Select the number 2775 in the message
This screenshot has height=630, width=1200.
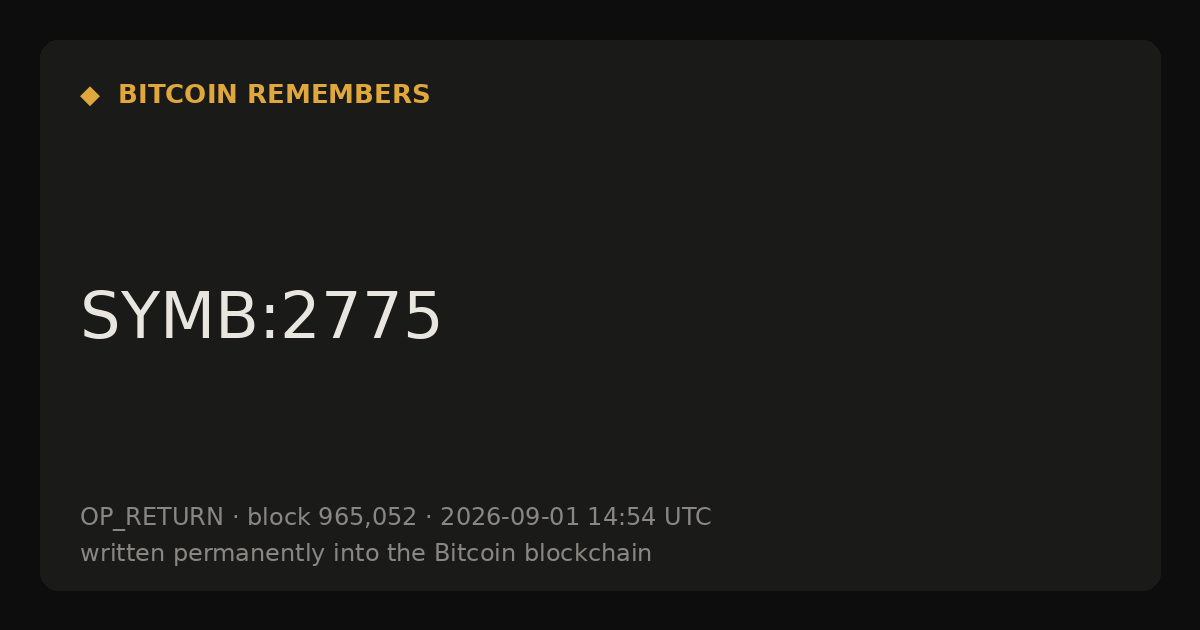pyautogui.click(x=361, y=317)
